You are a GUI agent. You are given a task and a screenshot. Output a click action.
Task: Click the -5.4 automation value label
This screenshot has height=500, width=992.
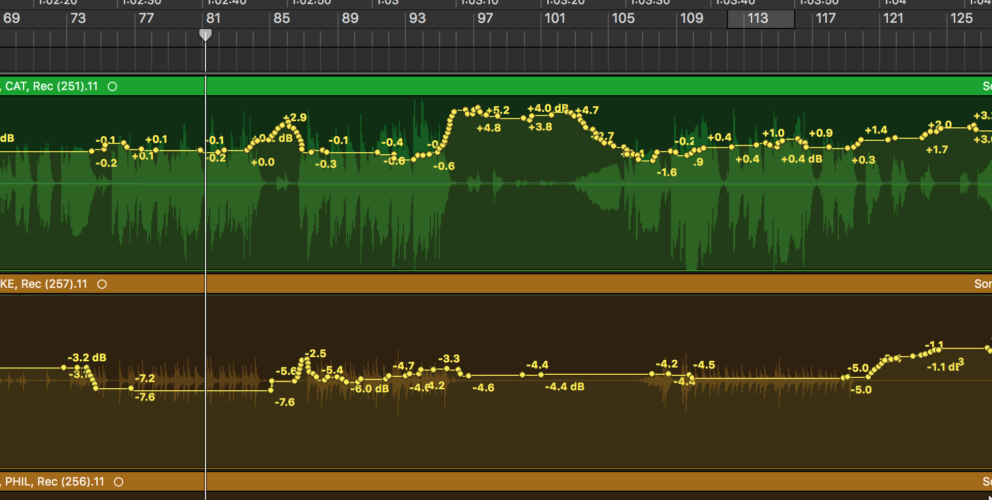(x=333, y=370)
